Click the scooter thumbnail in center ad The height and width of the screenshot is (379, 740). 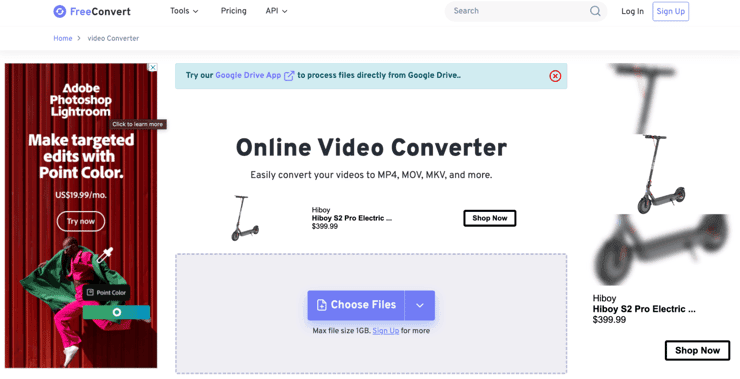coord(245,218)
